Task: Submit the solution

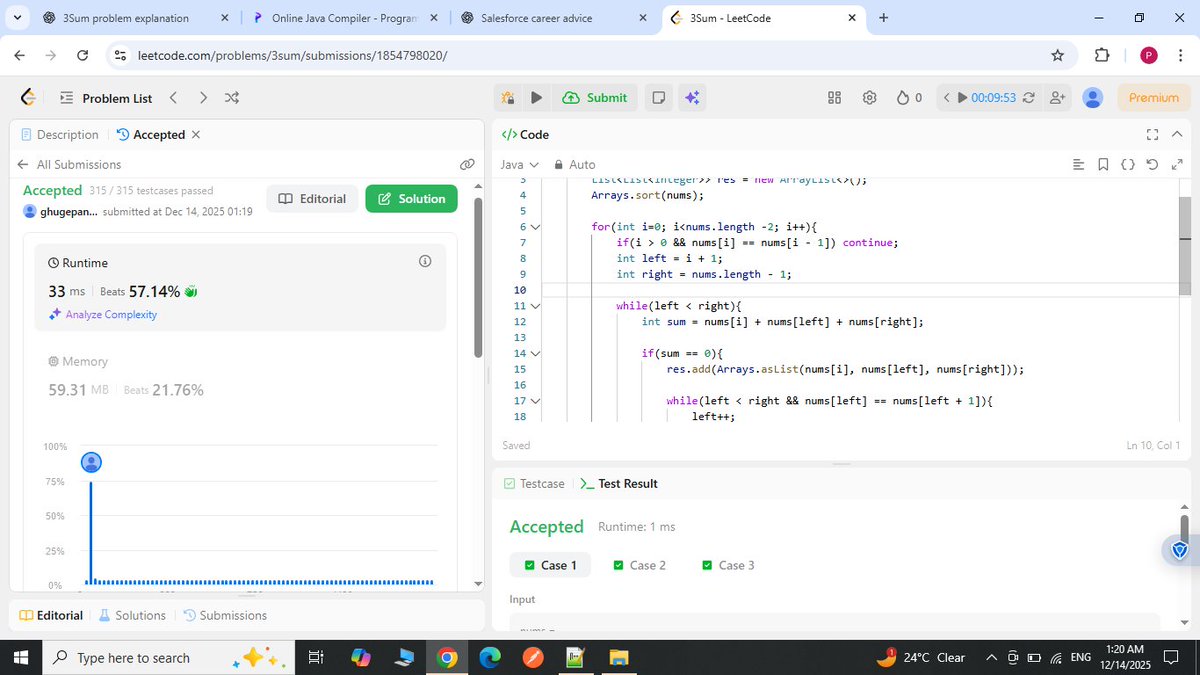Action: 595,97
